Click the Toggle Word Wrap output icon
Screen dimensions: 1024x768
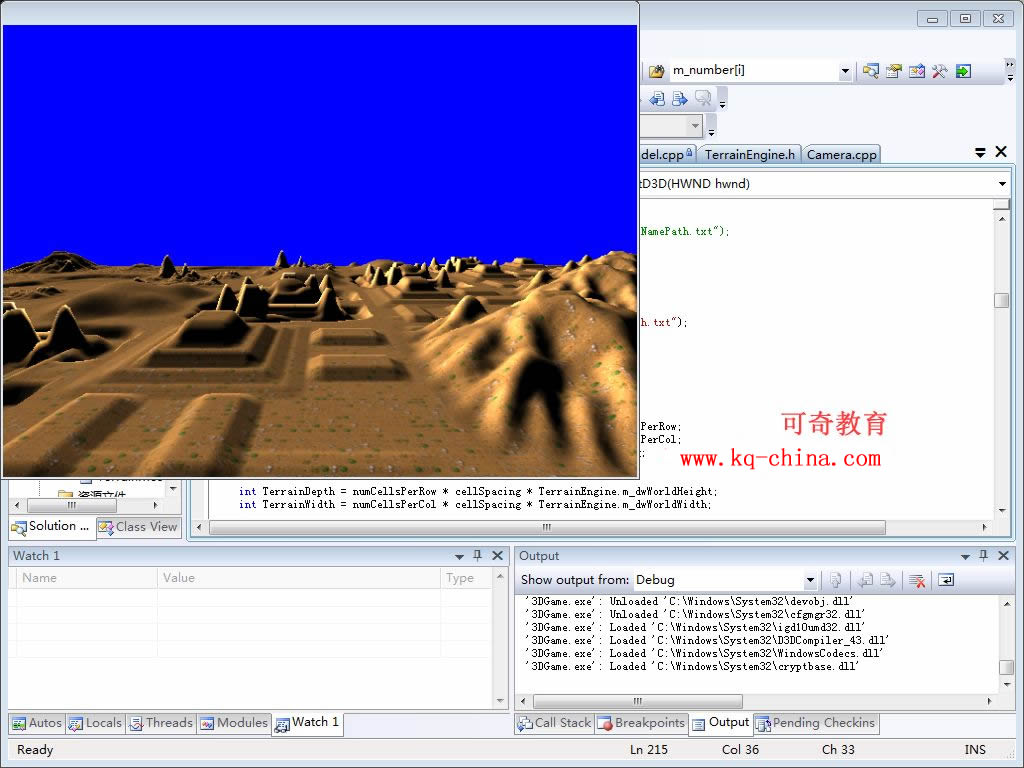(x=945, y=580)
